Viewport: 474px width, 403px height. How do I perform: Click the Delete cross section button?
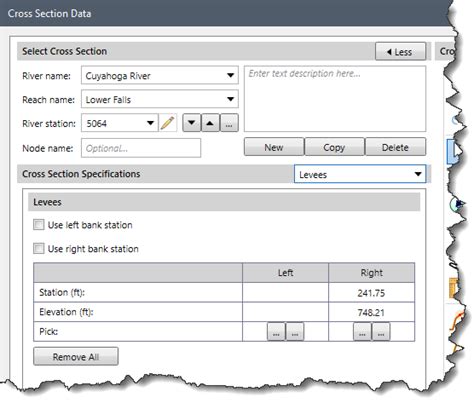coord(395,147)
